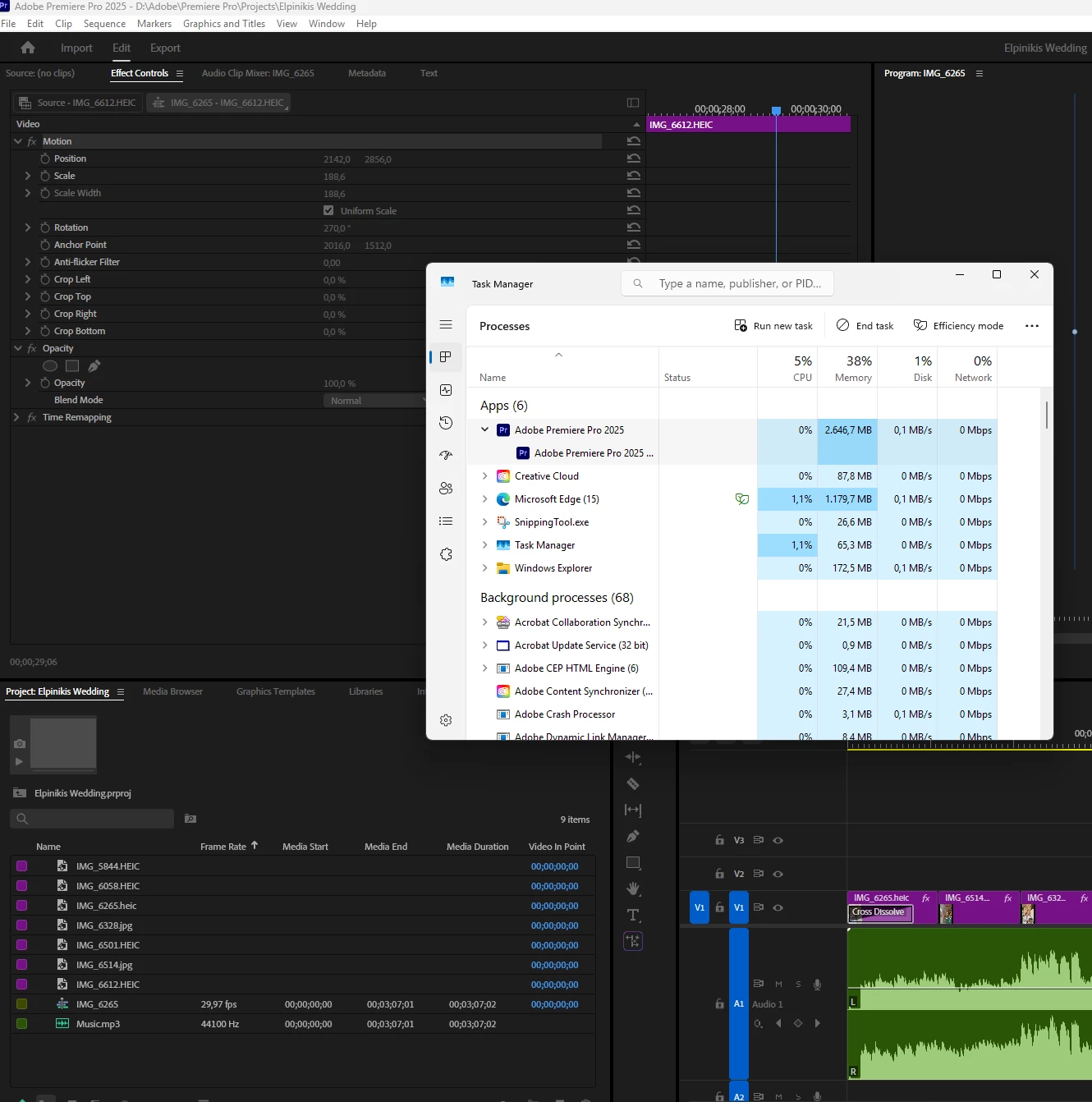
Task: Expand Creative Cloud process group
Action: [484, 475]
